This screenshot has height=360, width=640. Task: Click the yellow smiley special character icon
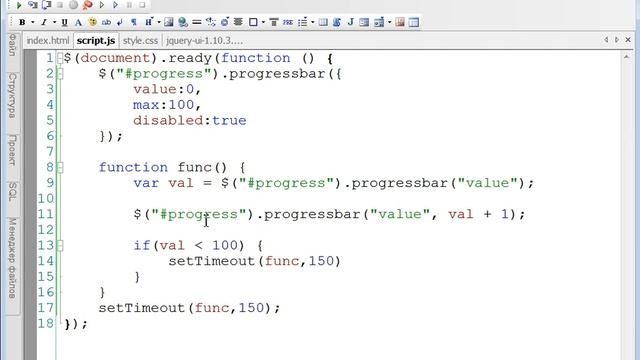(93, 22)
